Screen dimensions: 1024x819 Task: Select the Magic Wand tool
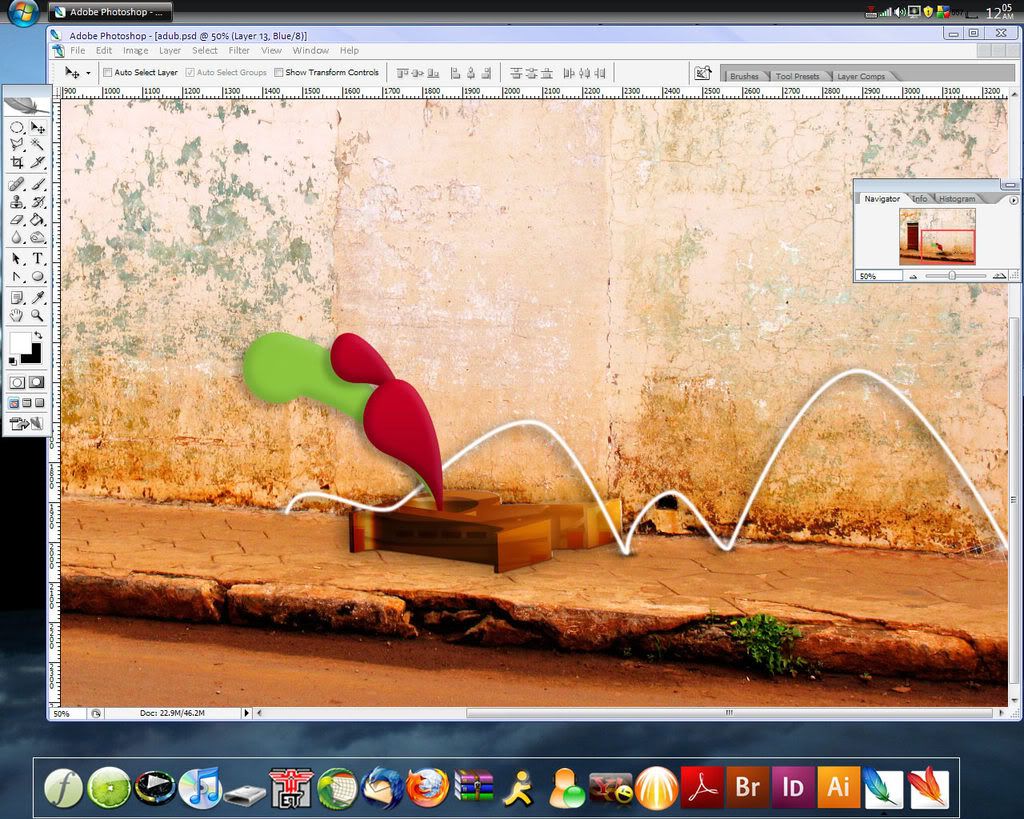pos(38,144)
